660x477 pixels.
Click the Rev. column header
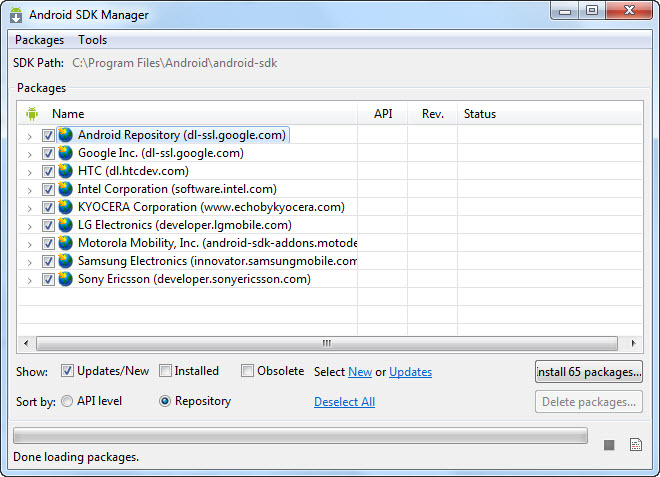point(433,114)
